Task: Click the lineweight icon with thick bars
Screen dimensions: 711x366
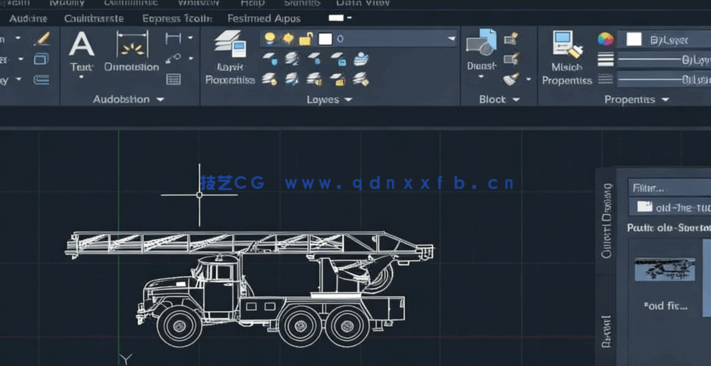Action: tap(605, 59)
